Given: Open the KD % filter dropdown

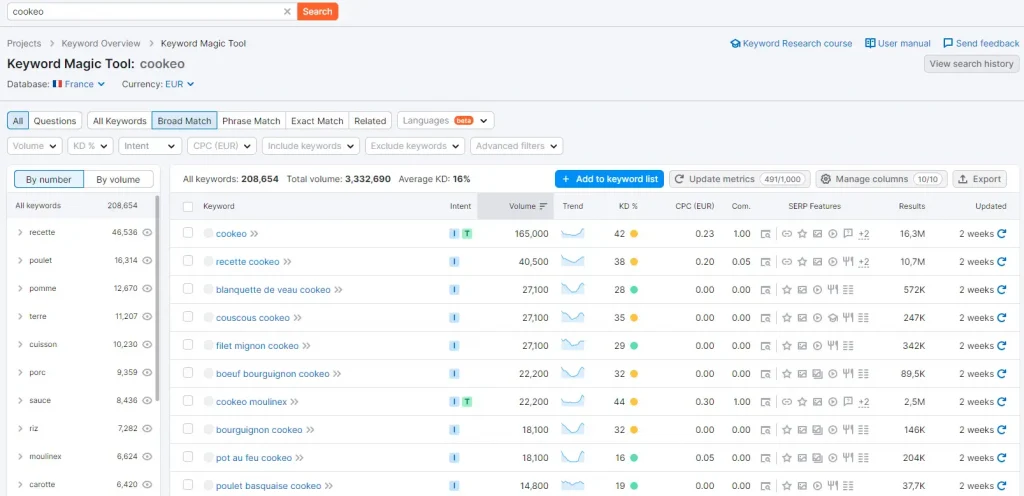Looking at the screenshot, I should click(90, 146).
